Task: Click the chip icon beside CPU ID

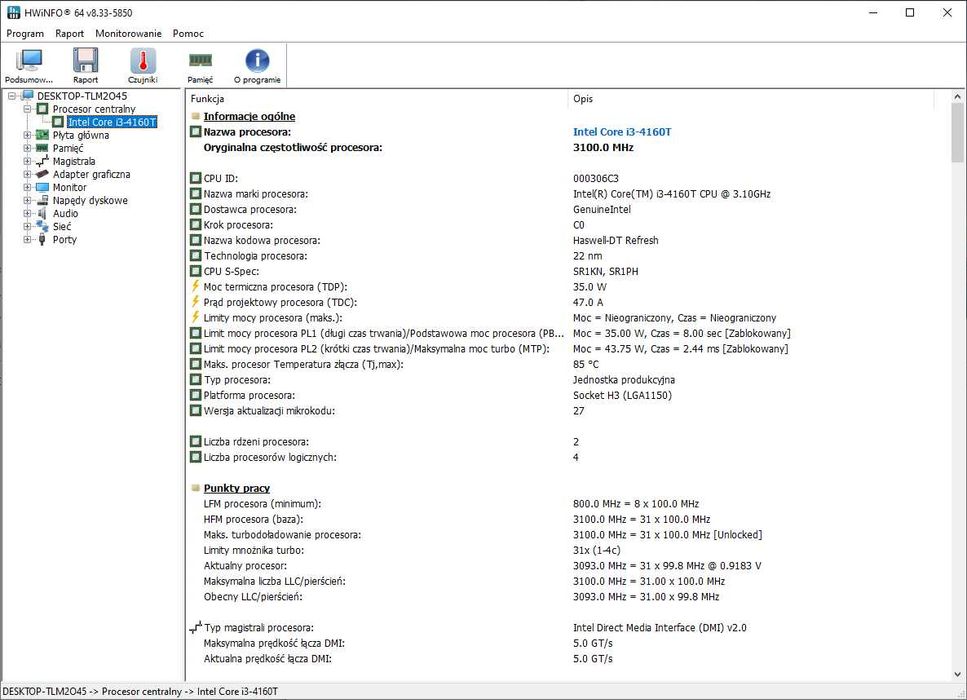Action: [195, 178]
